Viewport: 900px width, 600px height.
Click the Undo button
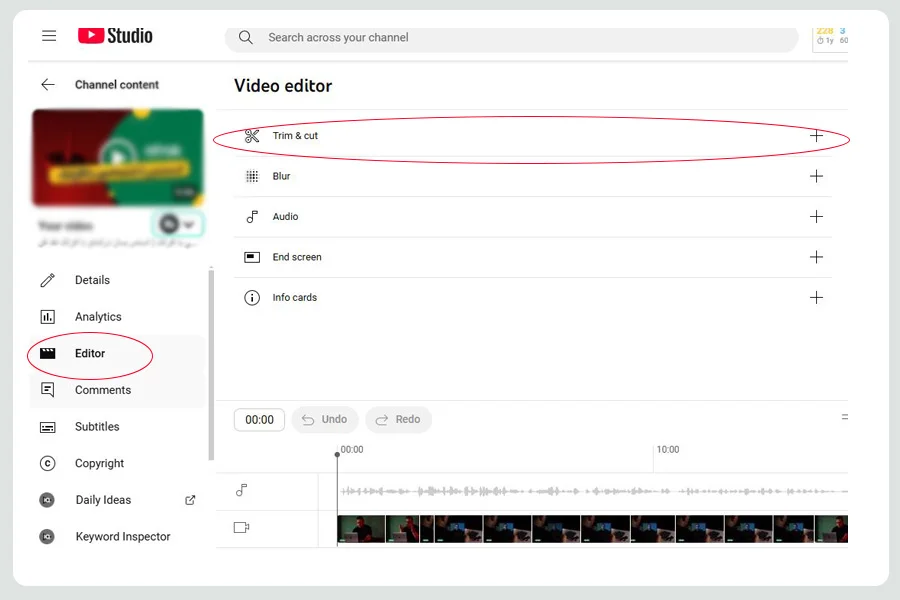[x=325, y=420]
